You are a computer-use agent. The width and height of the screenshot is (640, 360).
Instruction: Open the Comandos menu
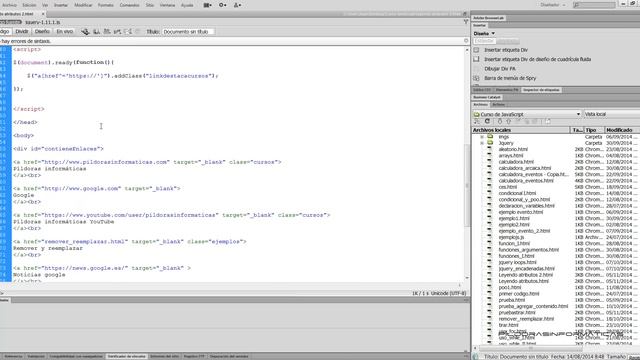(x=129, y=5)
